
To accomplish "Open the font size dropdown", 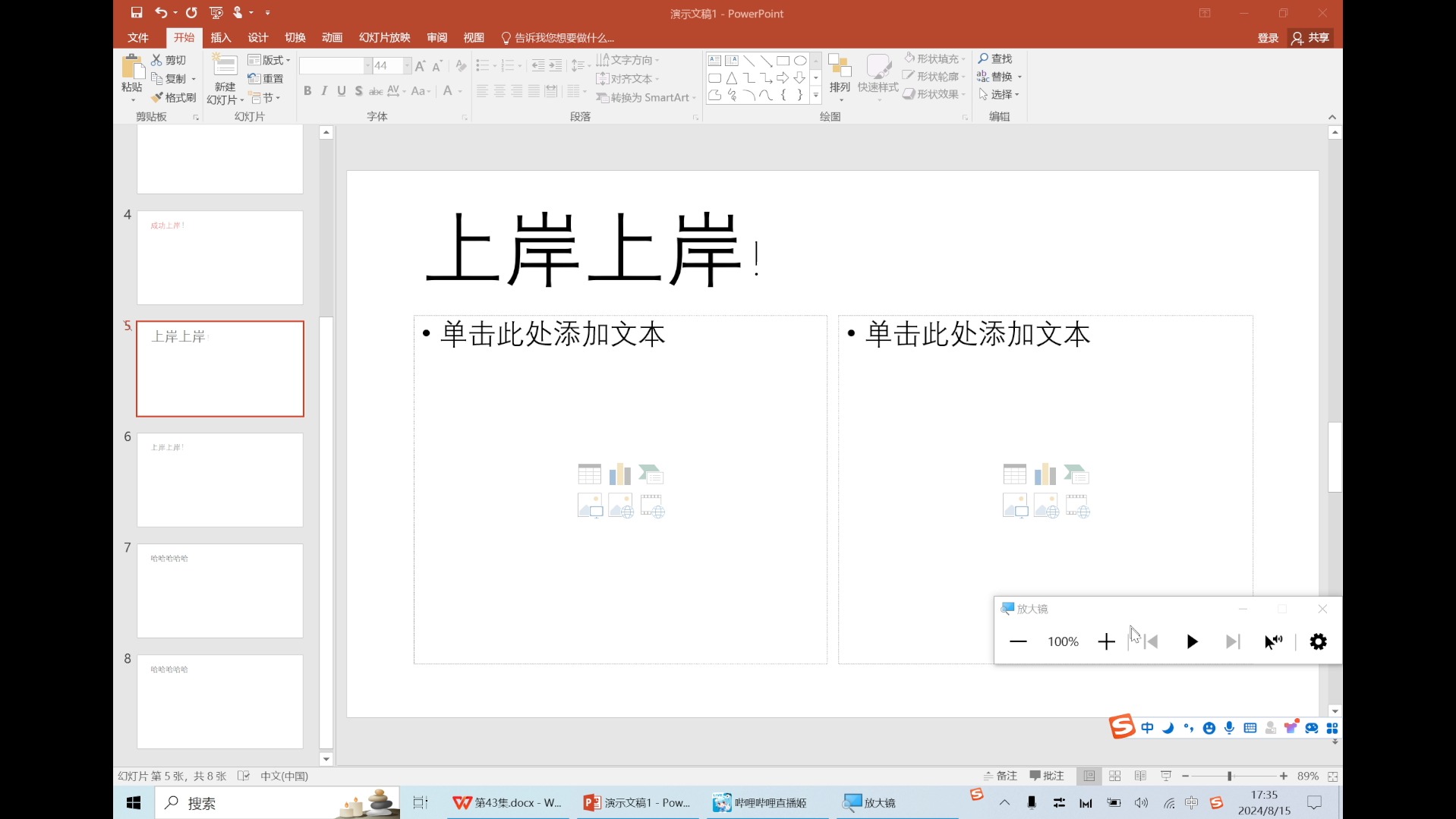I will (405, 66).
